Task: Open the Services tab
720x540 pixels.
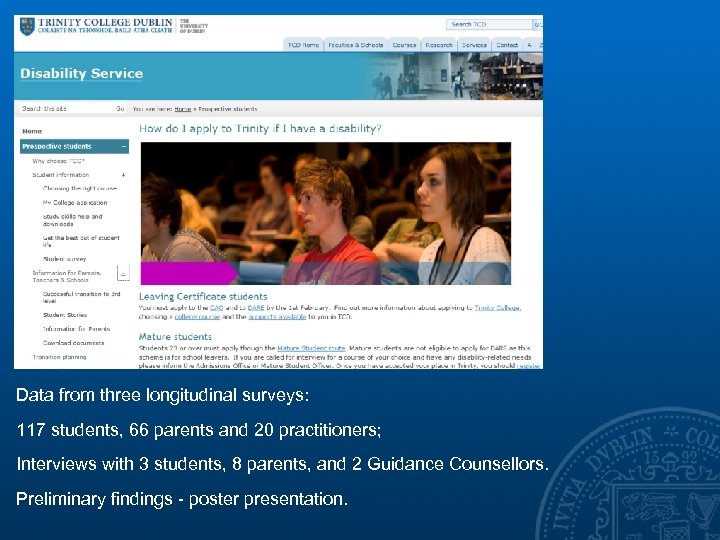Action: coord(474,45)
